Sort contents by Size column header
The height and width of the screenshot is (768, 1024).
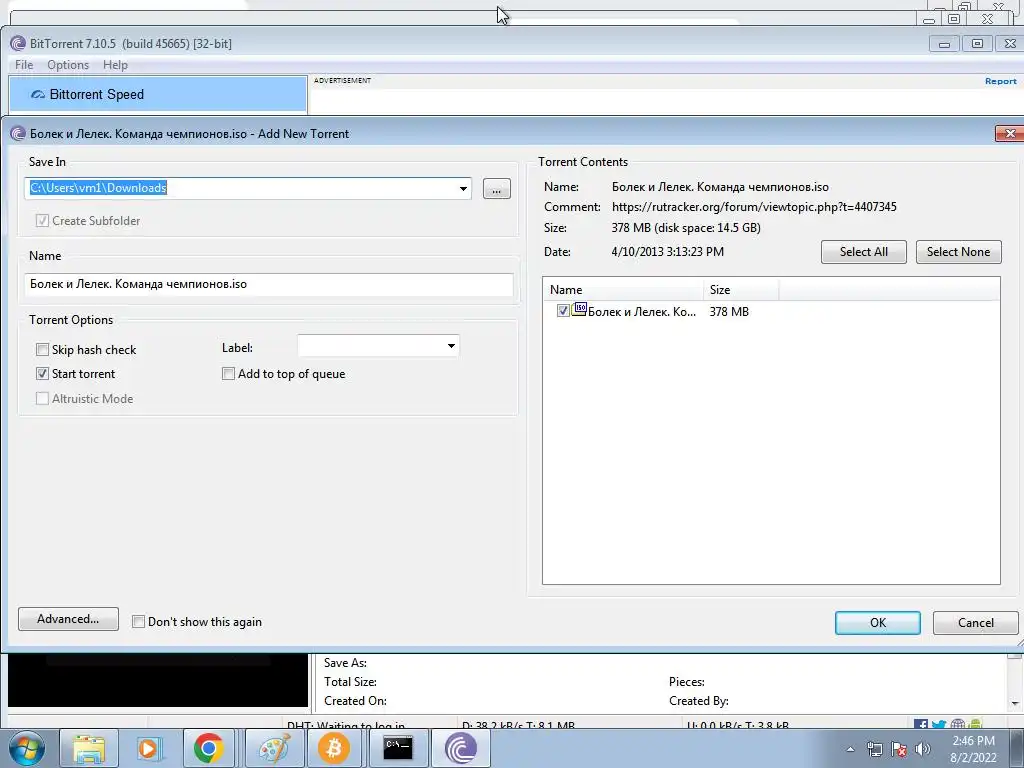click(x=741, y=289)
